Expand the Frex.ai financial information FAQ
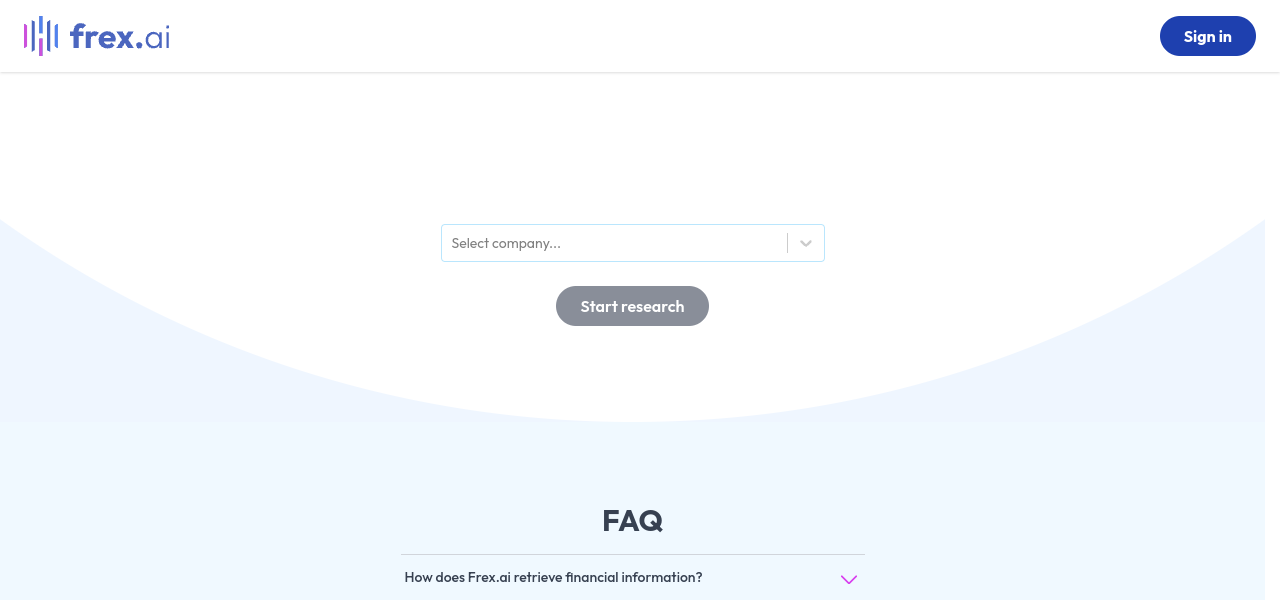Image resolution: width=1280 pixels, height=600 pixels. click(632, 578)
